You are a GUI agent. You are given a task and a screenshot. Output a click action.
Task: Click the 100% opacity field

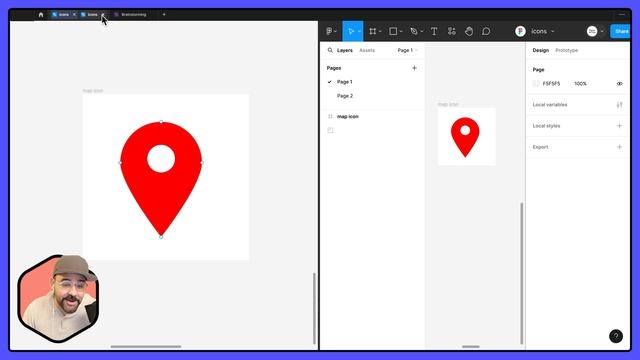[x=580, y=84]
